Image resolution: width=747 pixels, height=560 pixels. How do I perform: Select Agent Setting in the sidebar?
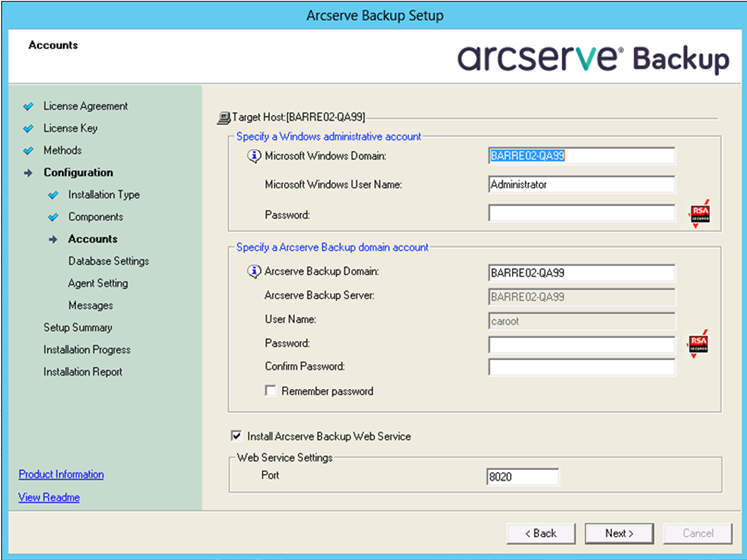click(x=98, y=283)
